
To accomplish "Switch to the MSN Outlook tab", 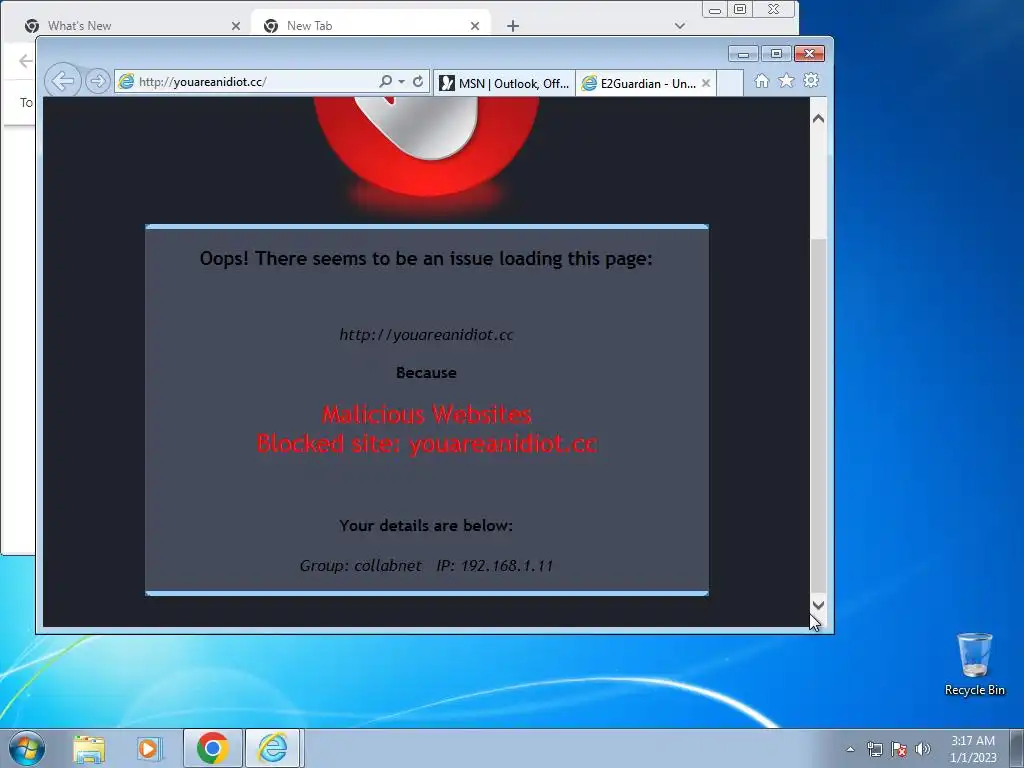I will coord(504,84).
